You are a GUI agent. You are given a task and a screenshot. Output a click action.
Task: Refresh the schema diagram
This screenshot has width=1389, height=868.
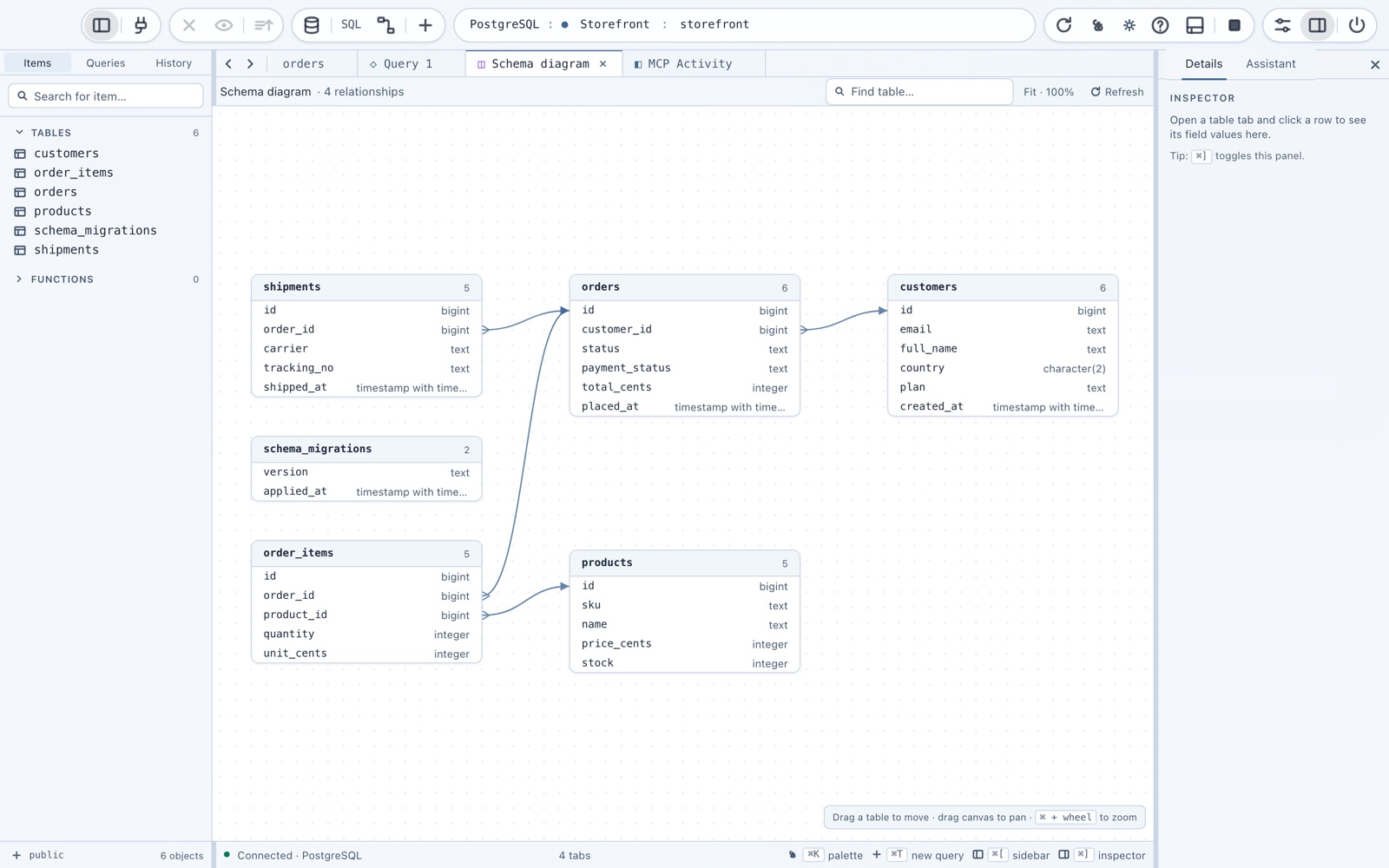(1117, 92)
